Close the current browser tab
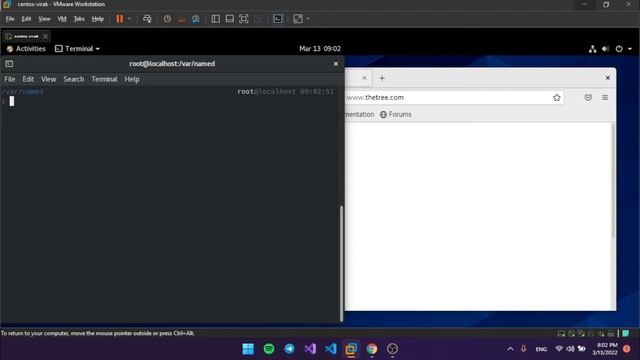 pyautogui.click(x=364, y=78)
